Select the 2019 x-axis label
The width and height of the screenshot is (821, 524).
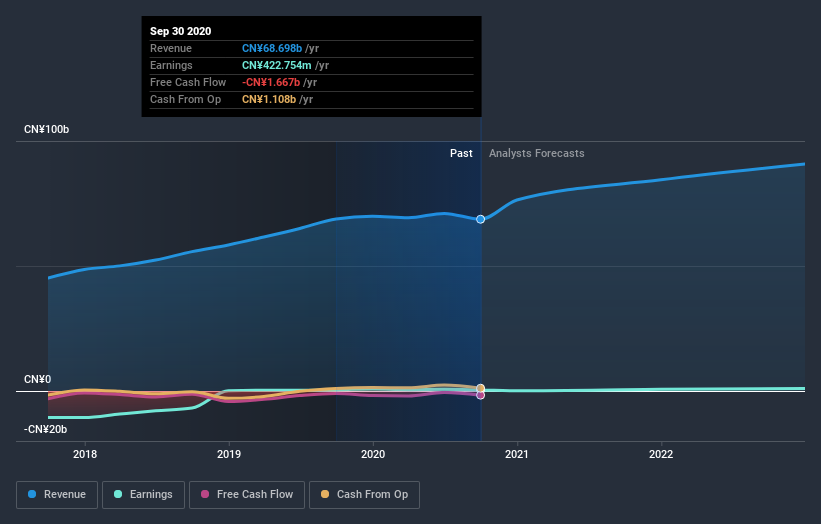pyautogui.click(x=229, y=454)
